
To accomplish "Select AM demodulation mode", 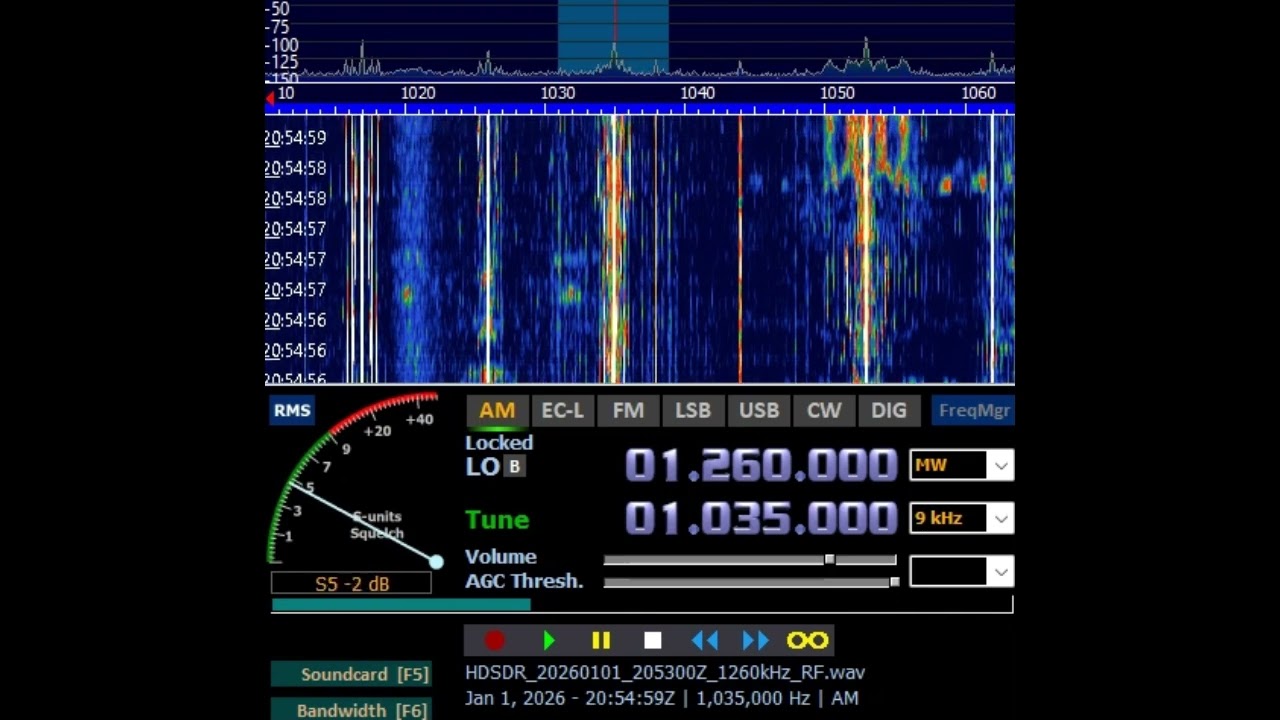I will click(x=497, y=411).
